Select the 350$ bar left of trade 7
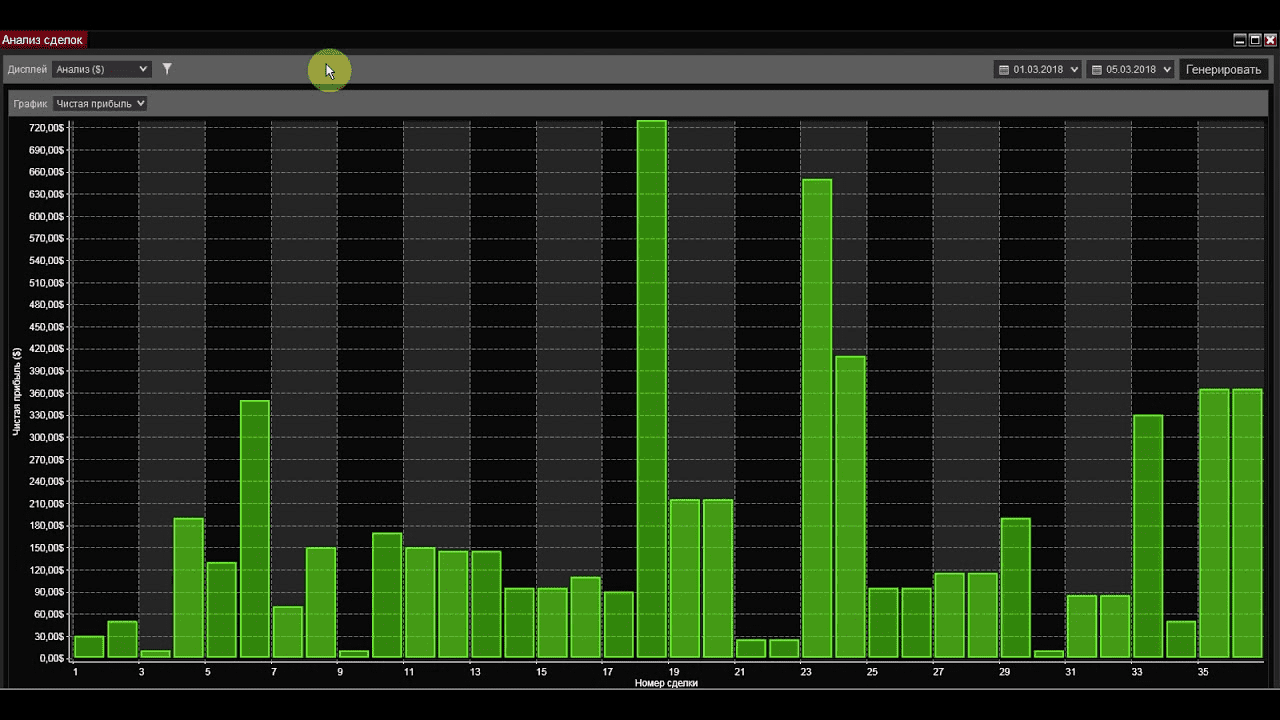1280x720 pixels. click(255, 529)
